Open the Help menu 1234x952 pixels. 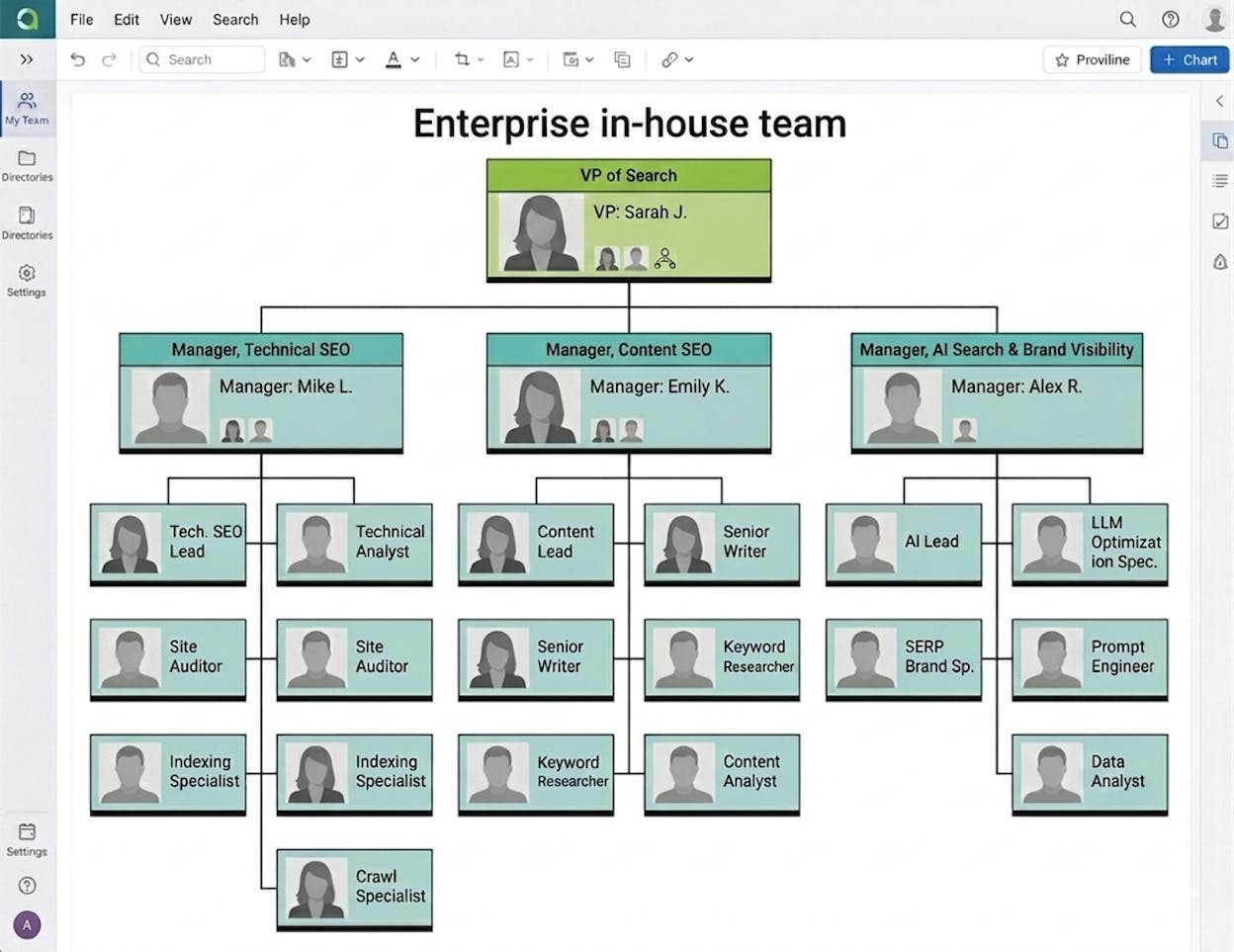tap(295, 19)
